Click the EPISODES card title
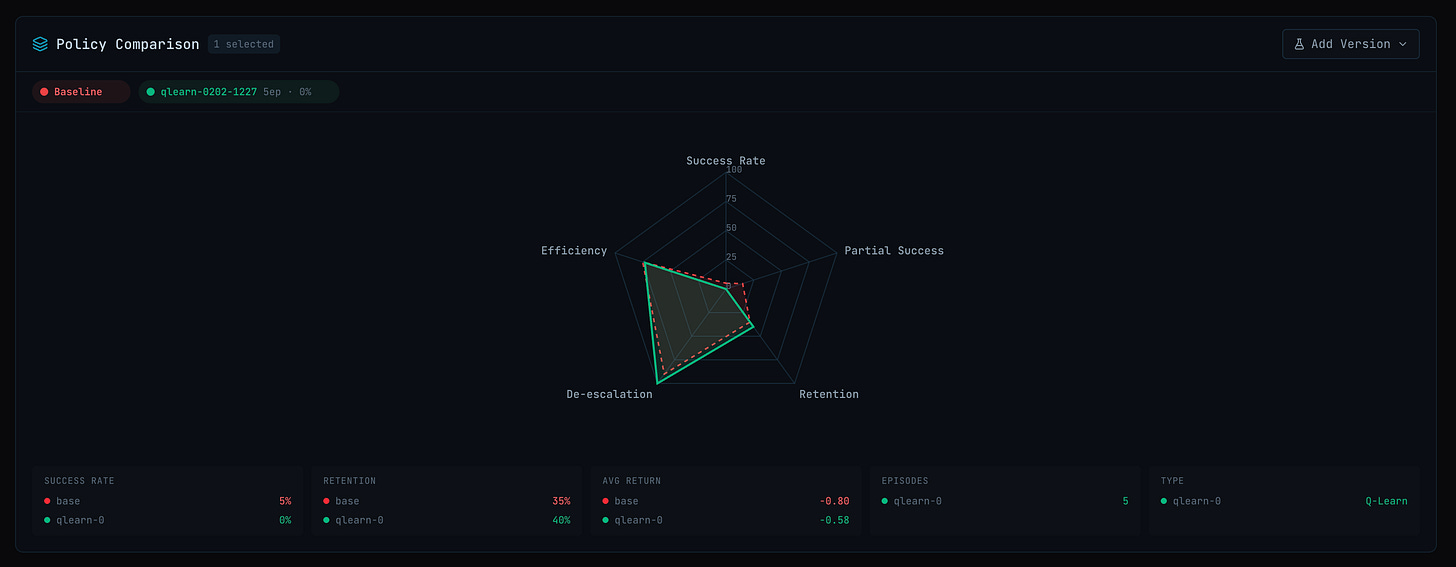This screenshot has width=1456, height=567. pos(907,481)
